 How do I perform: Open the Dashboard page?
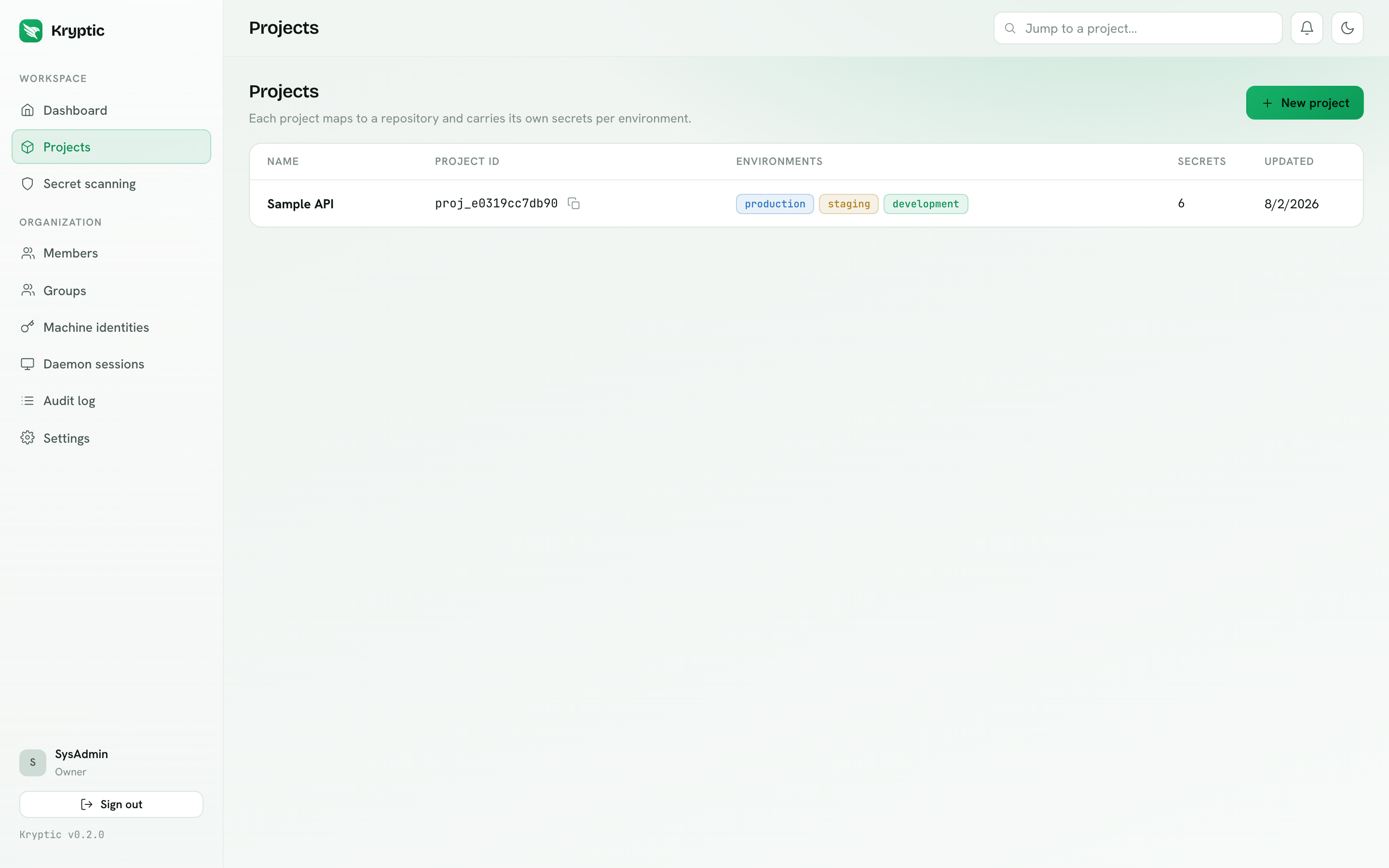pyautogui.click(x=111, y=110)
